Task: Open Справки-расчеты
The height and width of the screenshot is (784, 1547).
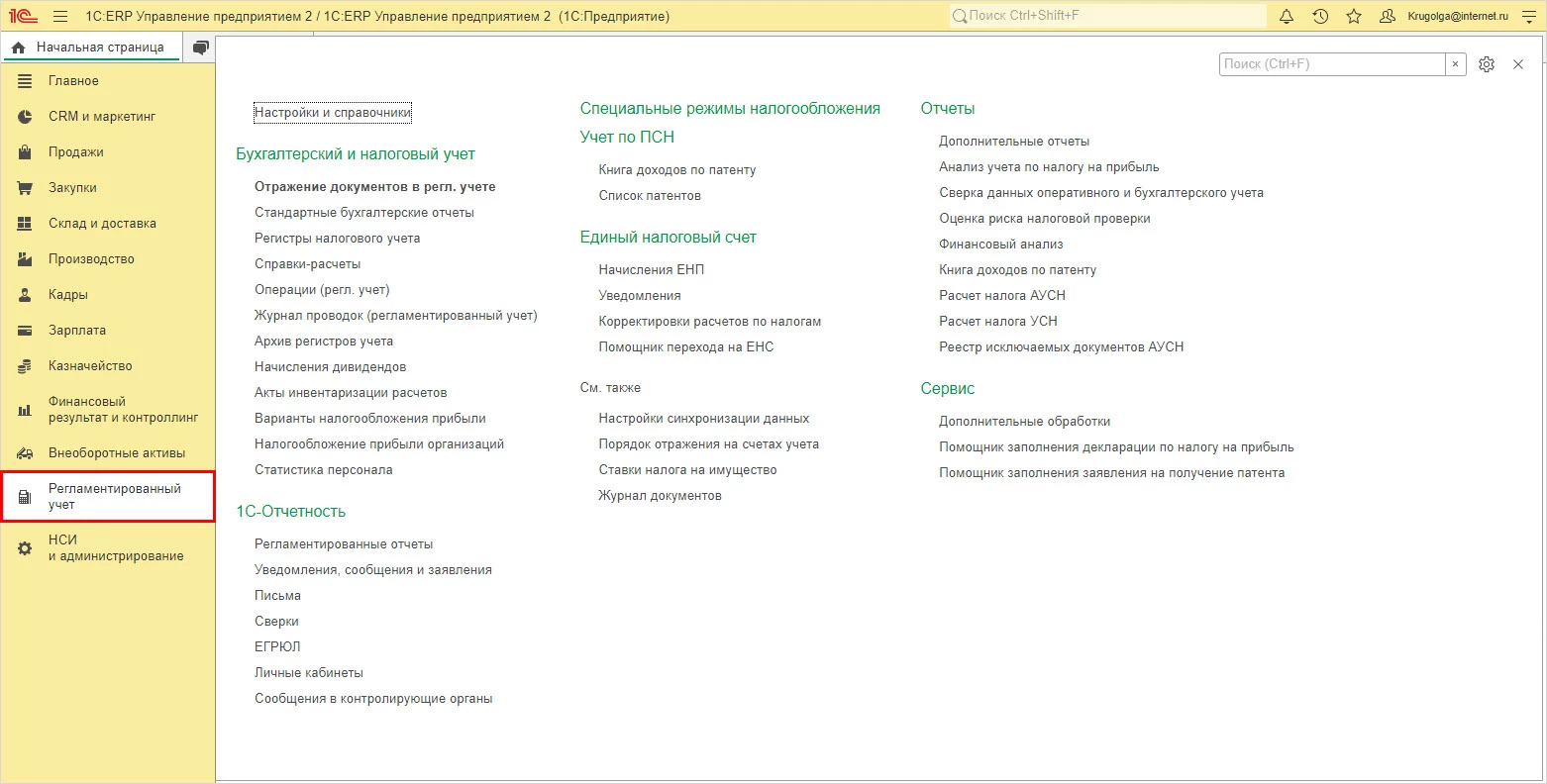Action: point(308,264)
